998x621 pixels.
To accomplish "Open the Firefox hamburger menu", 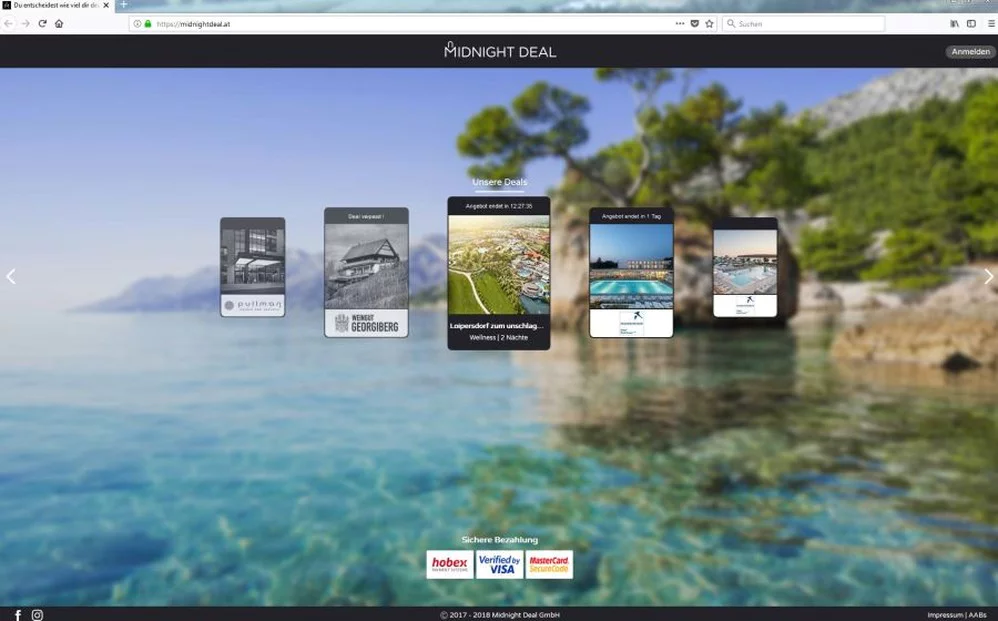I will (x=990, y=23).
